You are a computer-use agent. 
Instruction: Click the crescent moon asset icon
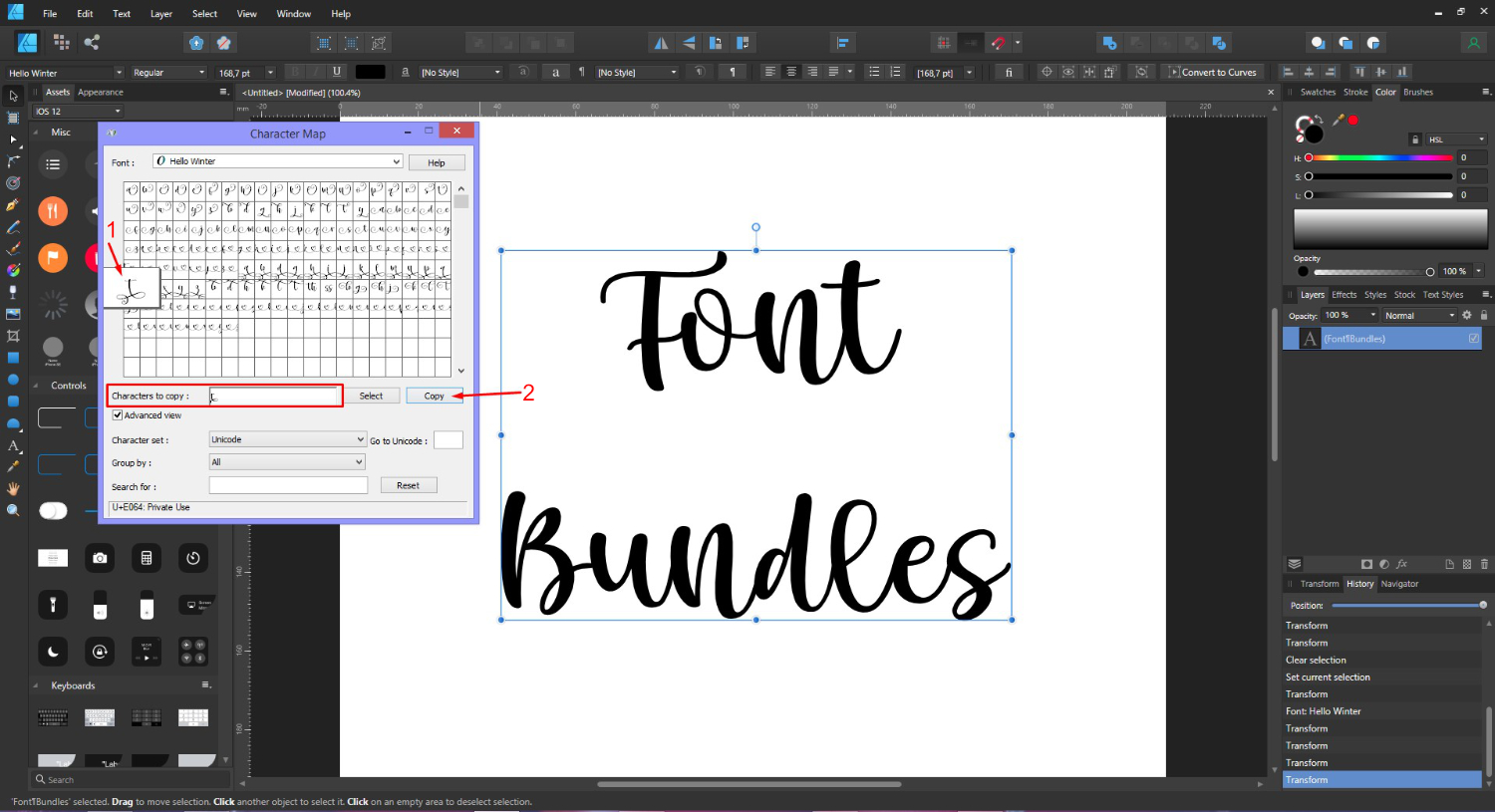[53, 652]
